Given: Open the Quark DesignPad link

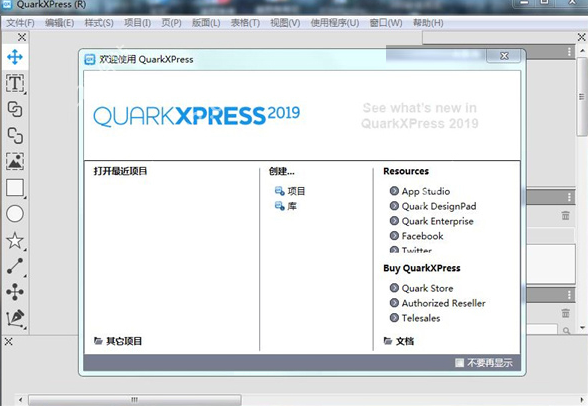Looking at the screenshot, I should [433, 206].
